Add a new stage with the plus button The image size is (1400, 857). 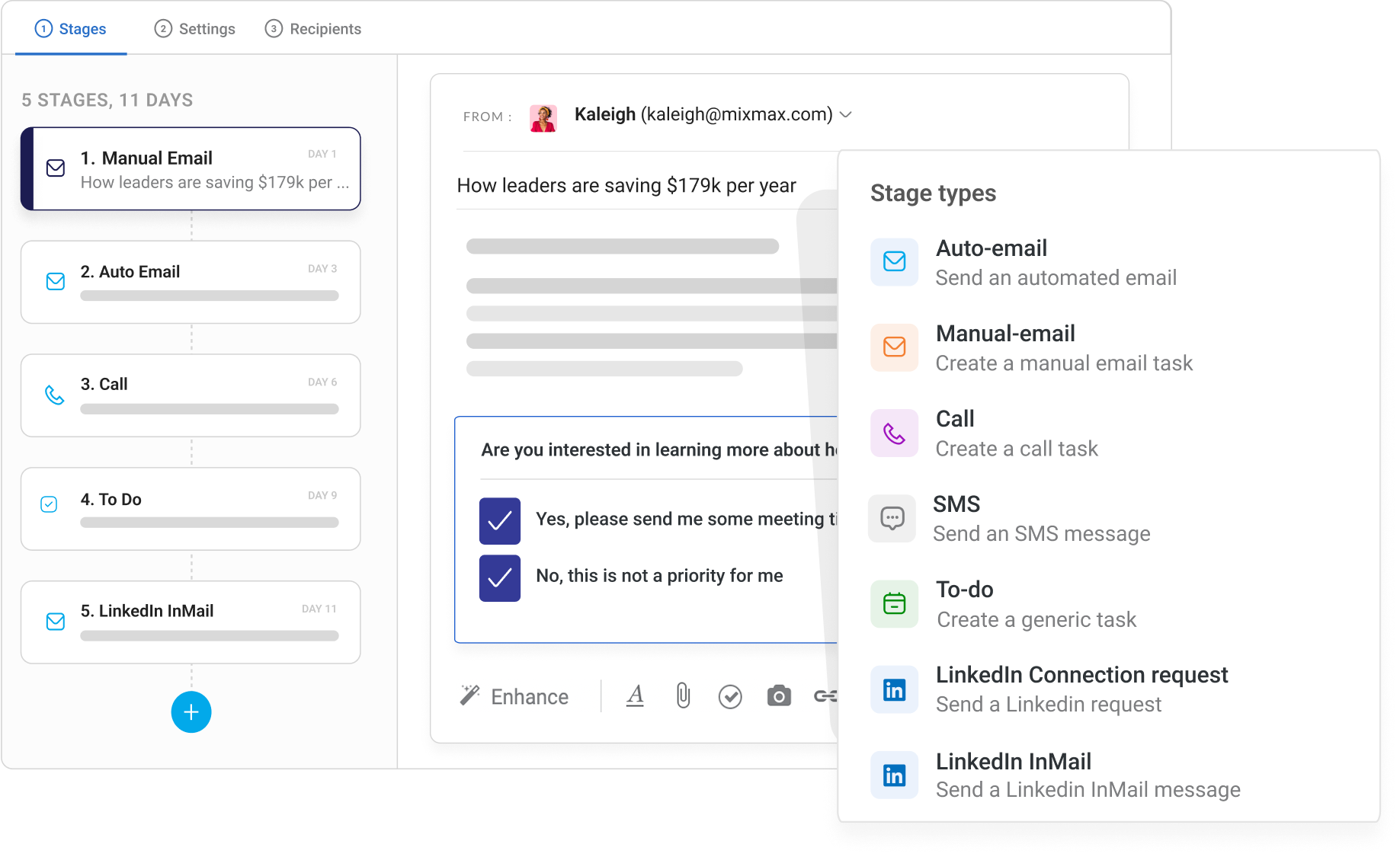coord(191,712)
